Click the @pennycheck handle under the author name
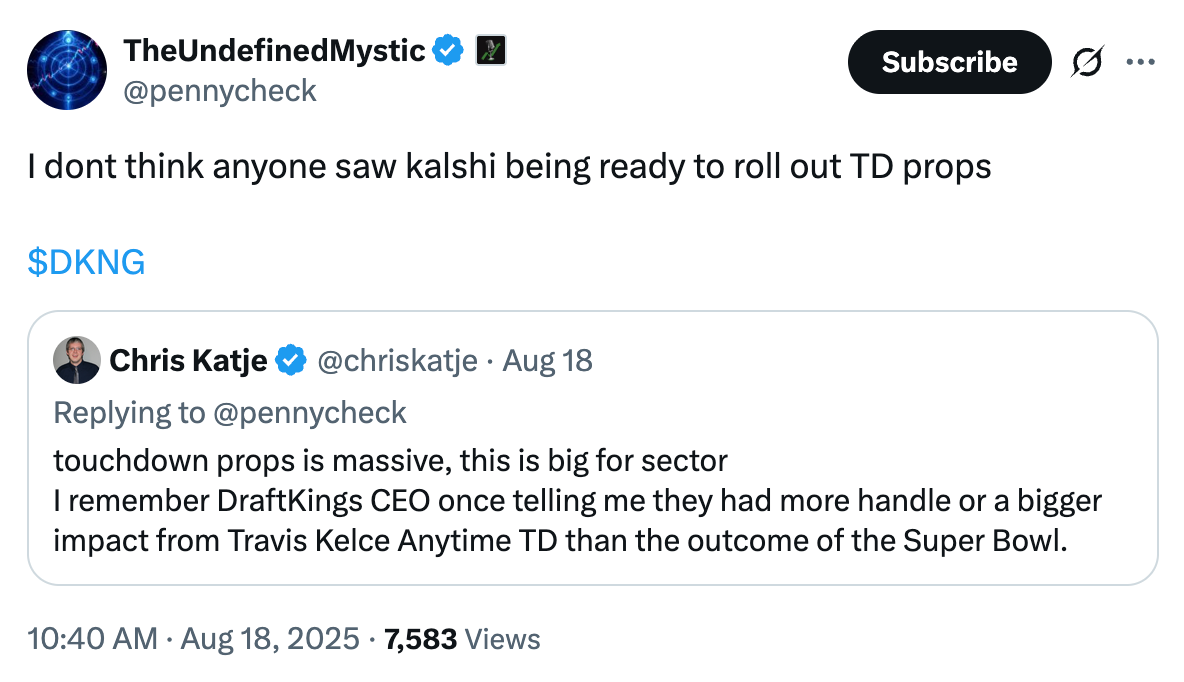The width and height of the screenshot is (1184, 682). click(x=219, y=91)
